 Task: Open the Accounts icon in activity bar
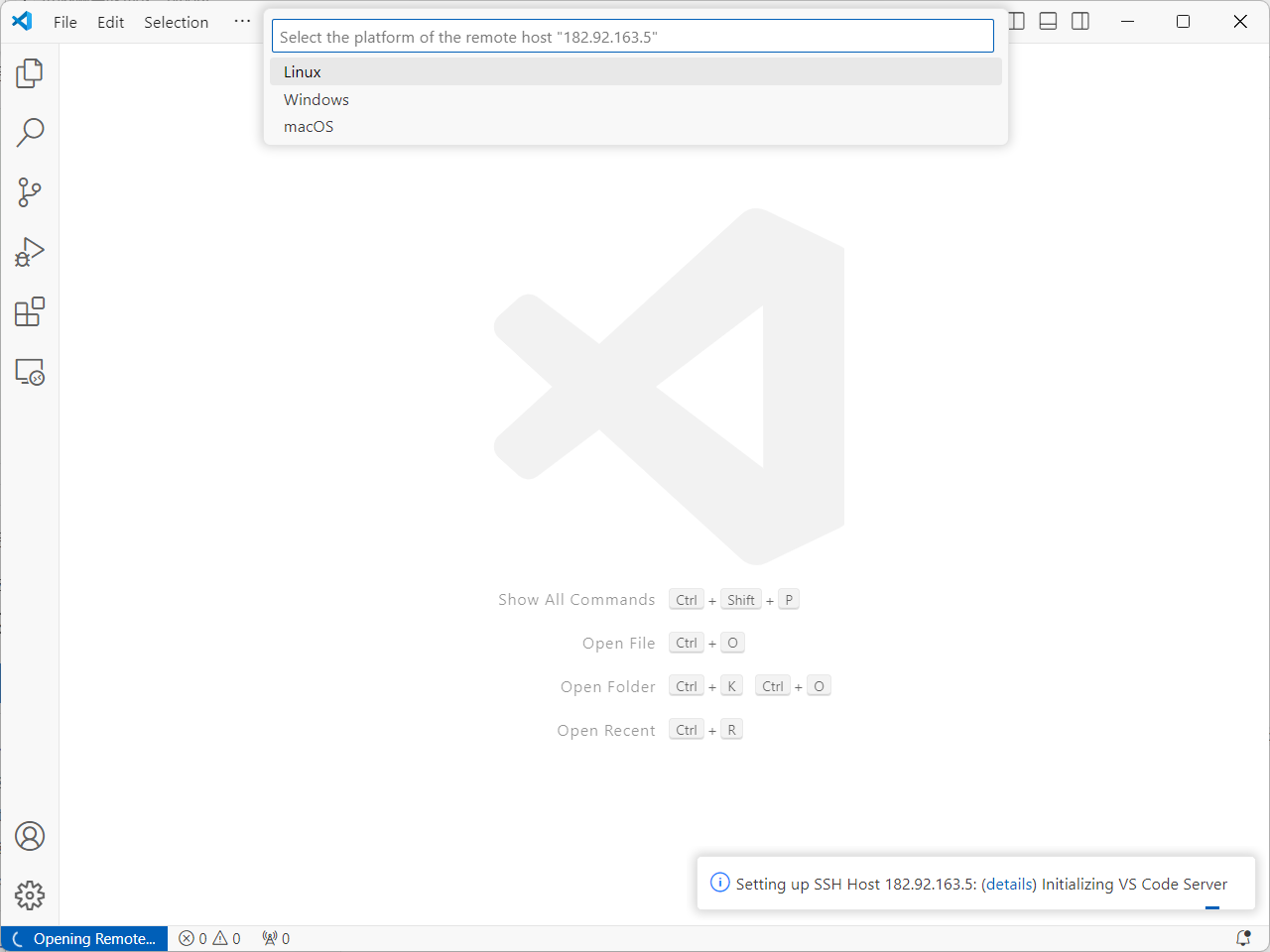coord(30,836)
